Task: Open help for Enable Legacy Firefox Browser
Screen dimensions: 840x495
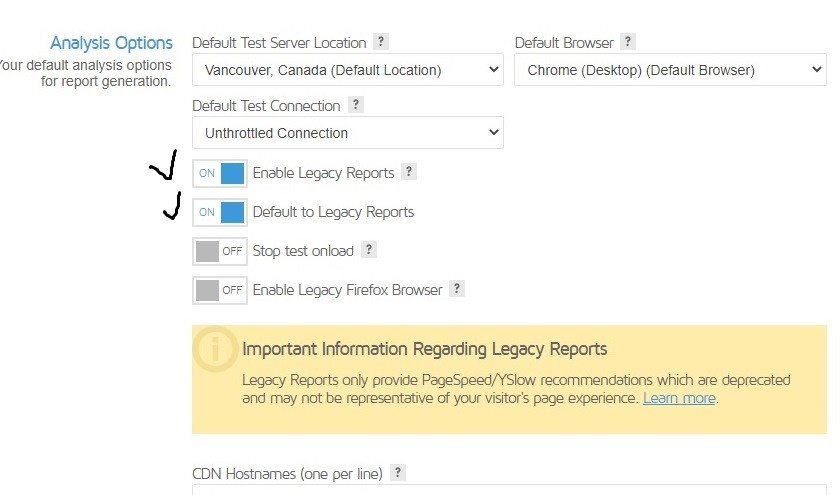Action: point(456,289)
